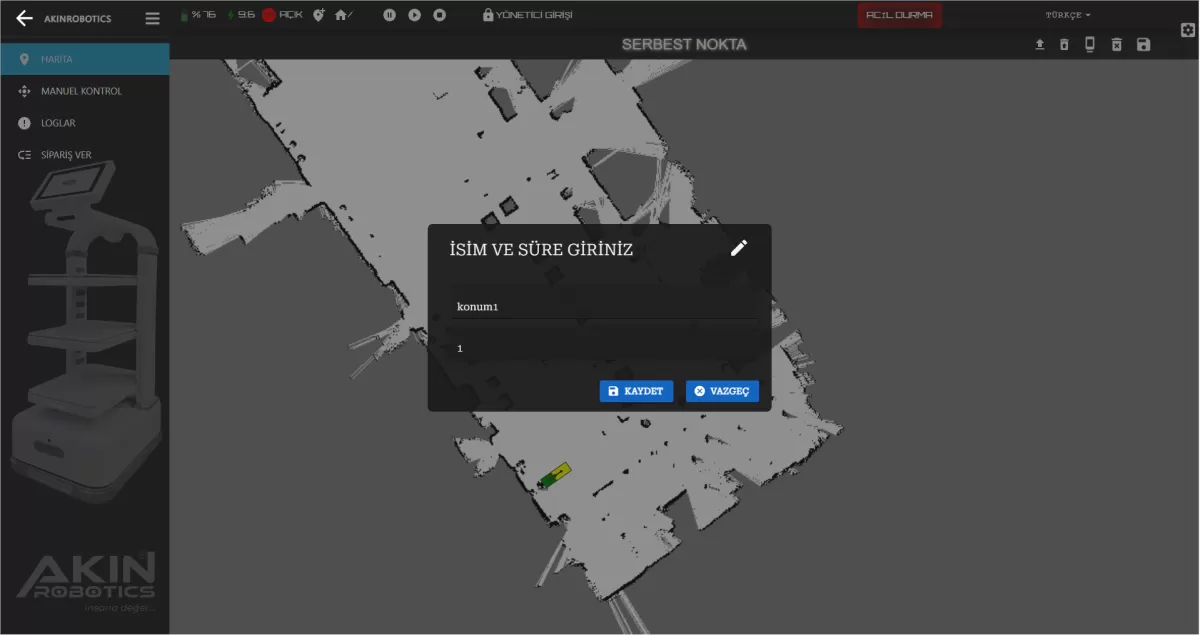The width and height of the screenshot is (1200, 635).
Task: Click the home position icon
Action: click(x=342, y=15)
